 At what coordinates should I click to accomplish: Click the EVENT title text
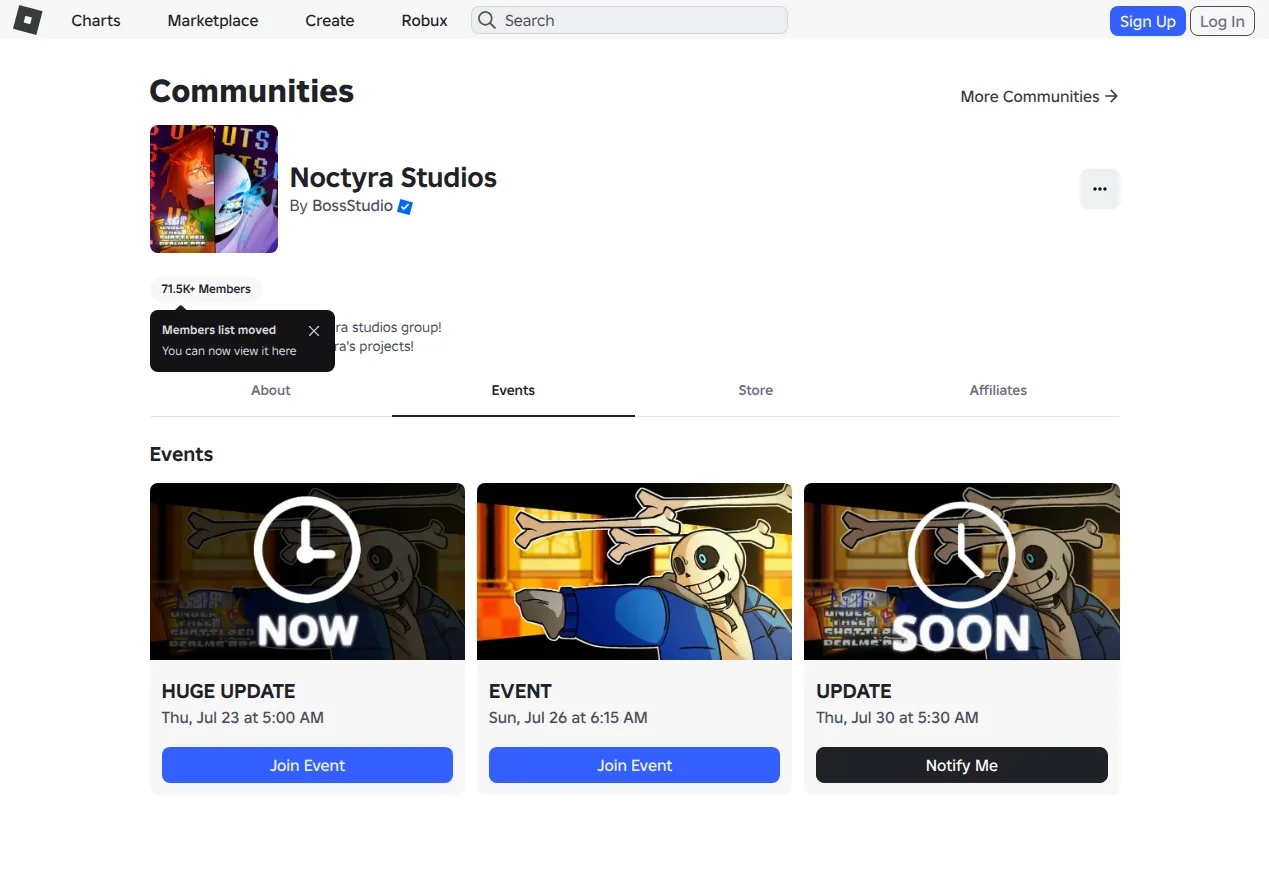click(520, 691)
